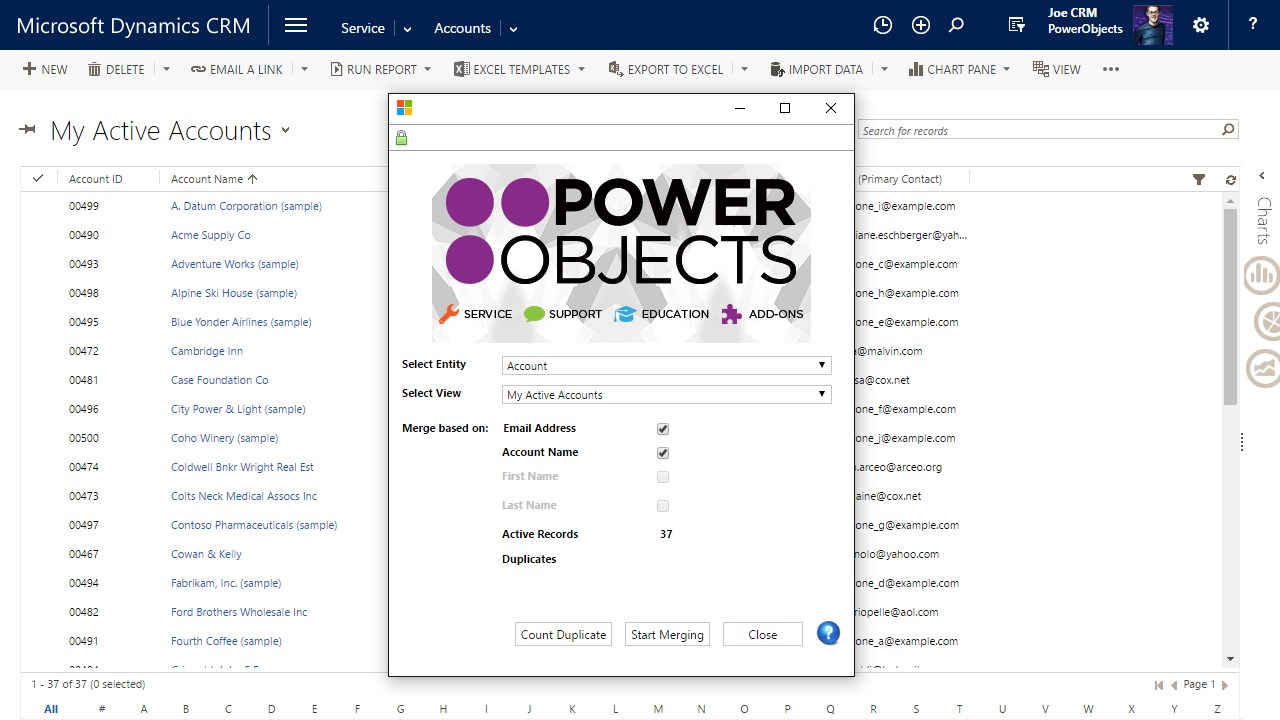1280x720 pixels.
Task: Click the Search for records field
Action: (1038, 131)
